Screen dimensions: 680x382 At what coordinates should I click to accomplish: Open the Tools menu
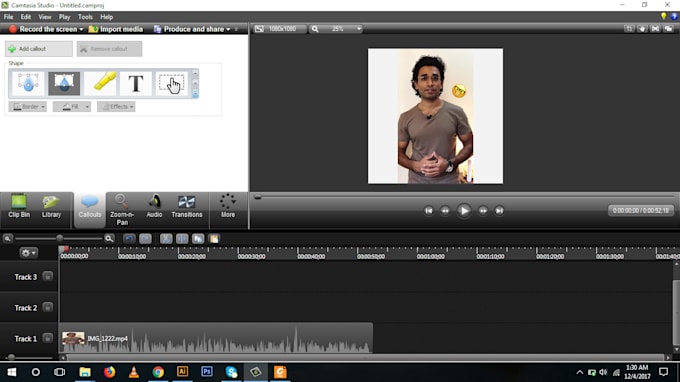pos(85,17)
